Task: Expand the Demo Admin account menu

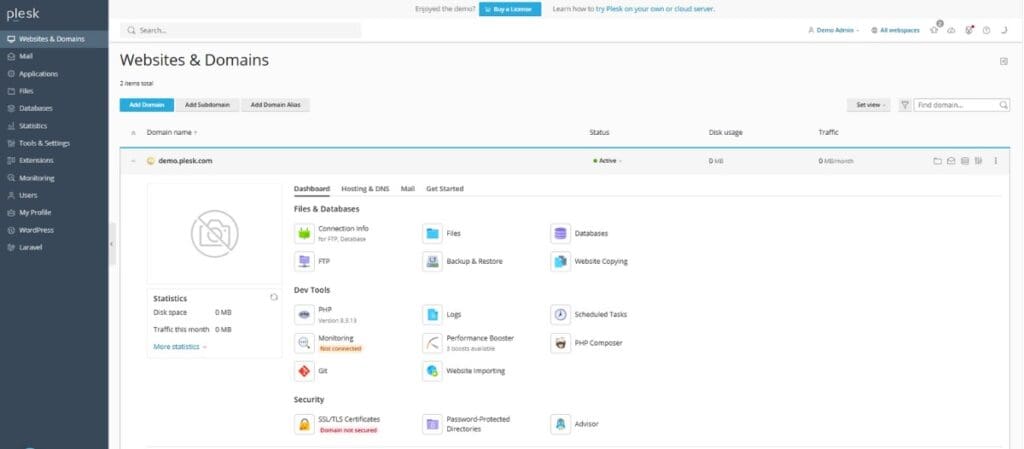Action: 833,30
